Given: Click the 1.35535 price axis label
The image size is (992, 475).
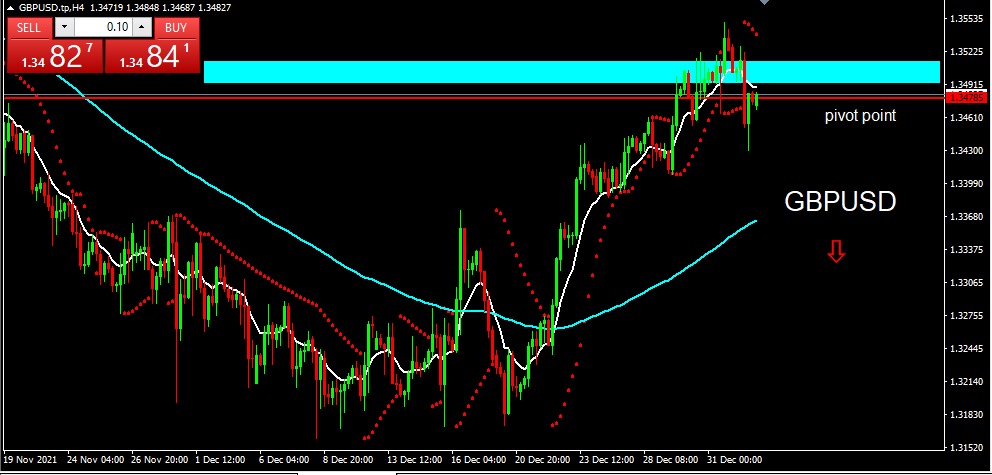Looking at the screenshot, I should [x=966, y=19].
